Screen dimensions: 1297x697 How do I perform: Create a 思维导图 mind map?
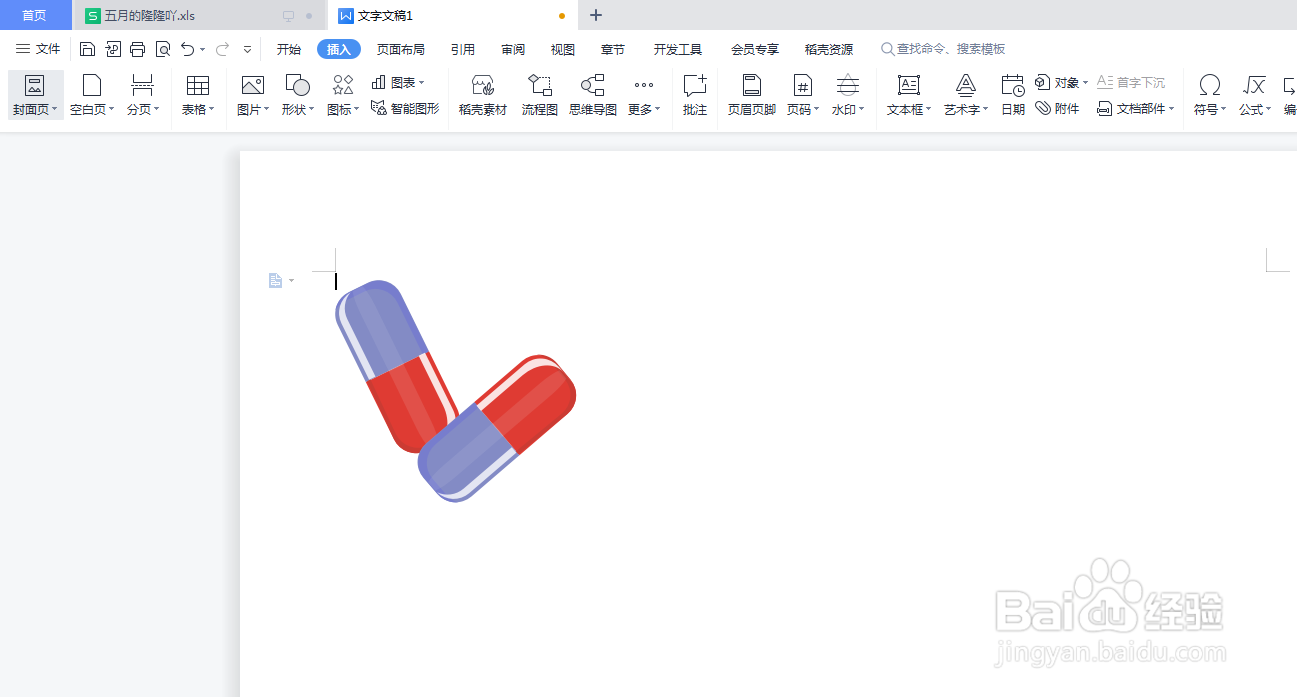pos(592,94)
